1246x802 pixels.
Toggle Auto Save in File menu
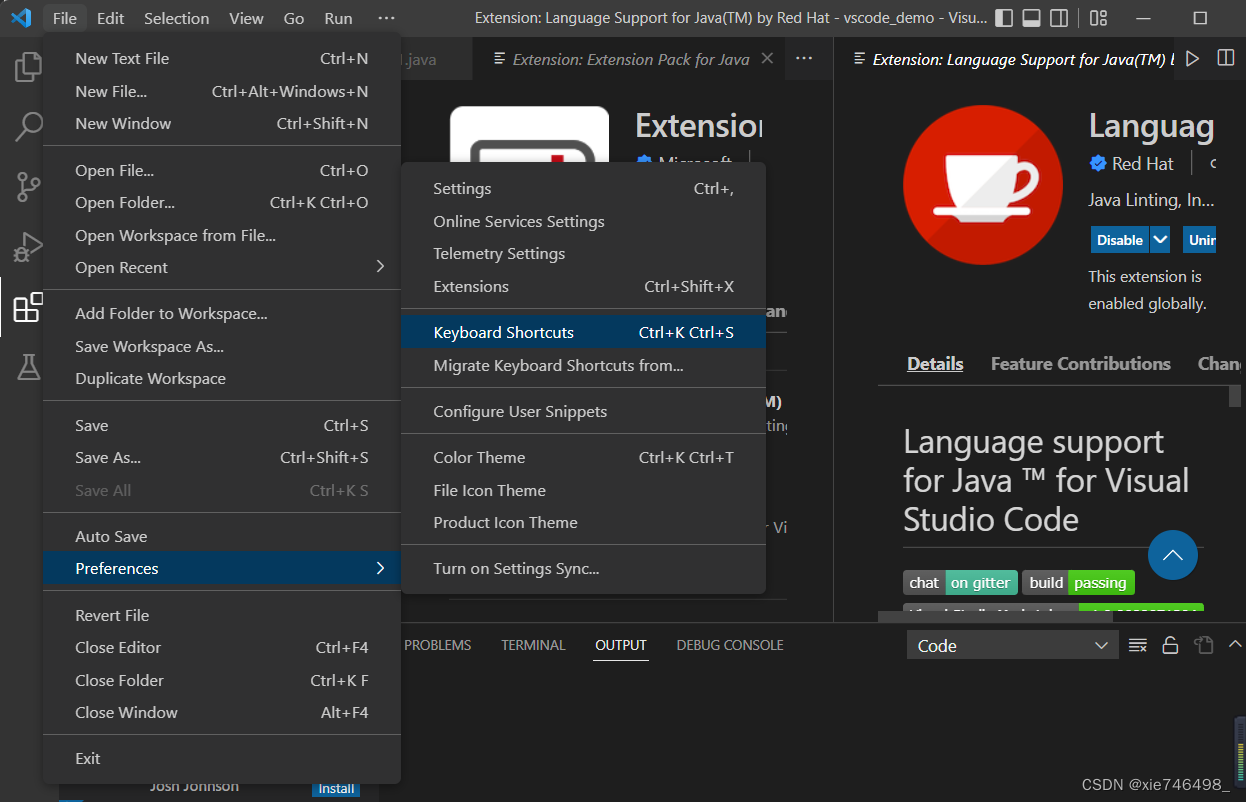[222, 536]
